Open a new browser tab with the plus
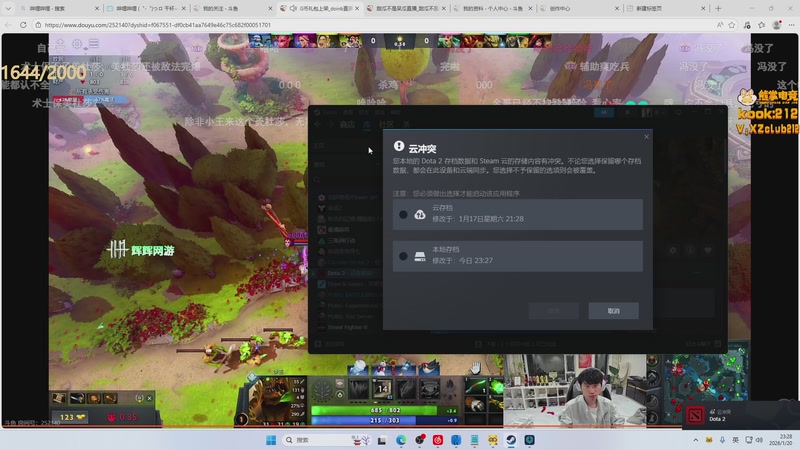 [x=718, y=8]
